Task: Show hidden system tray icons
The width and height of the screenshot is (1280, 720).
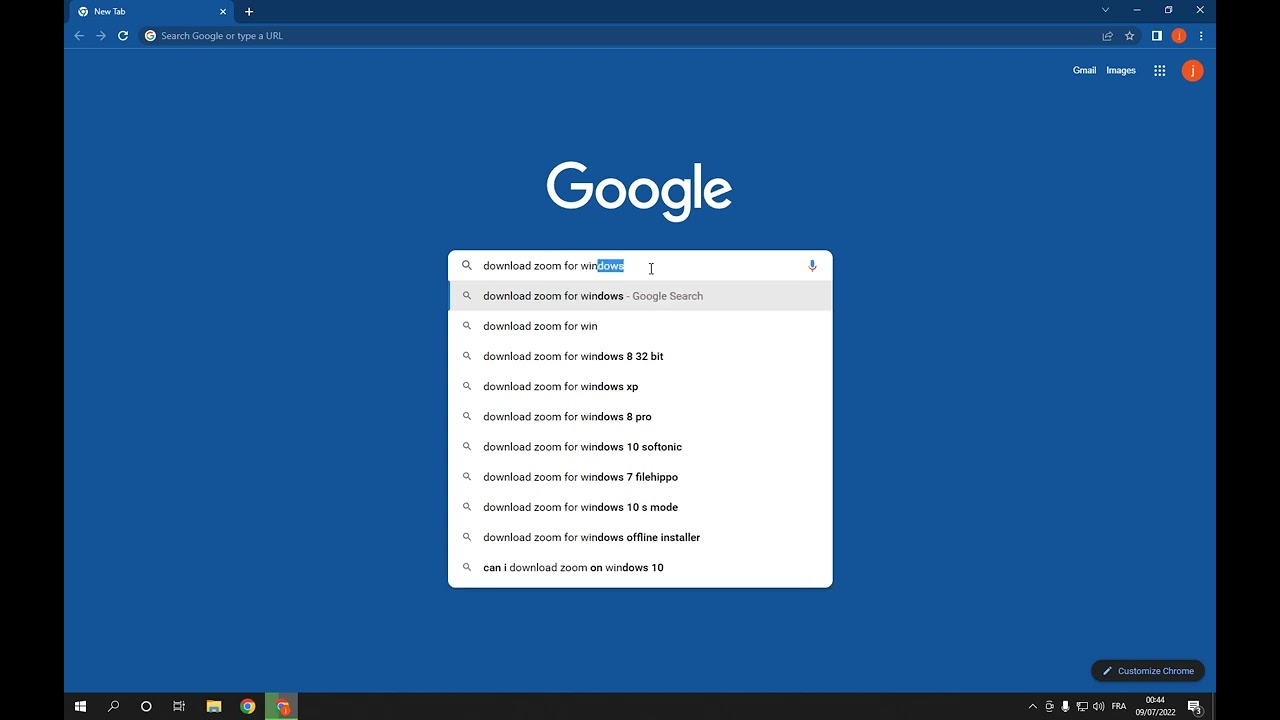Action: [1033, 706]
